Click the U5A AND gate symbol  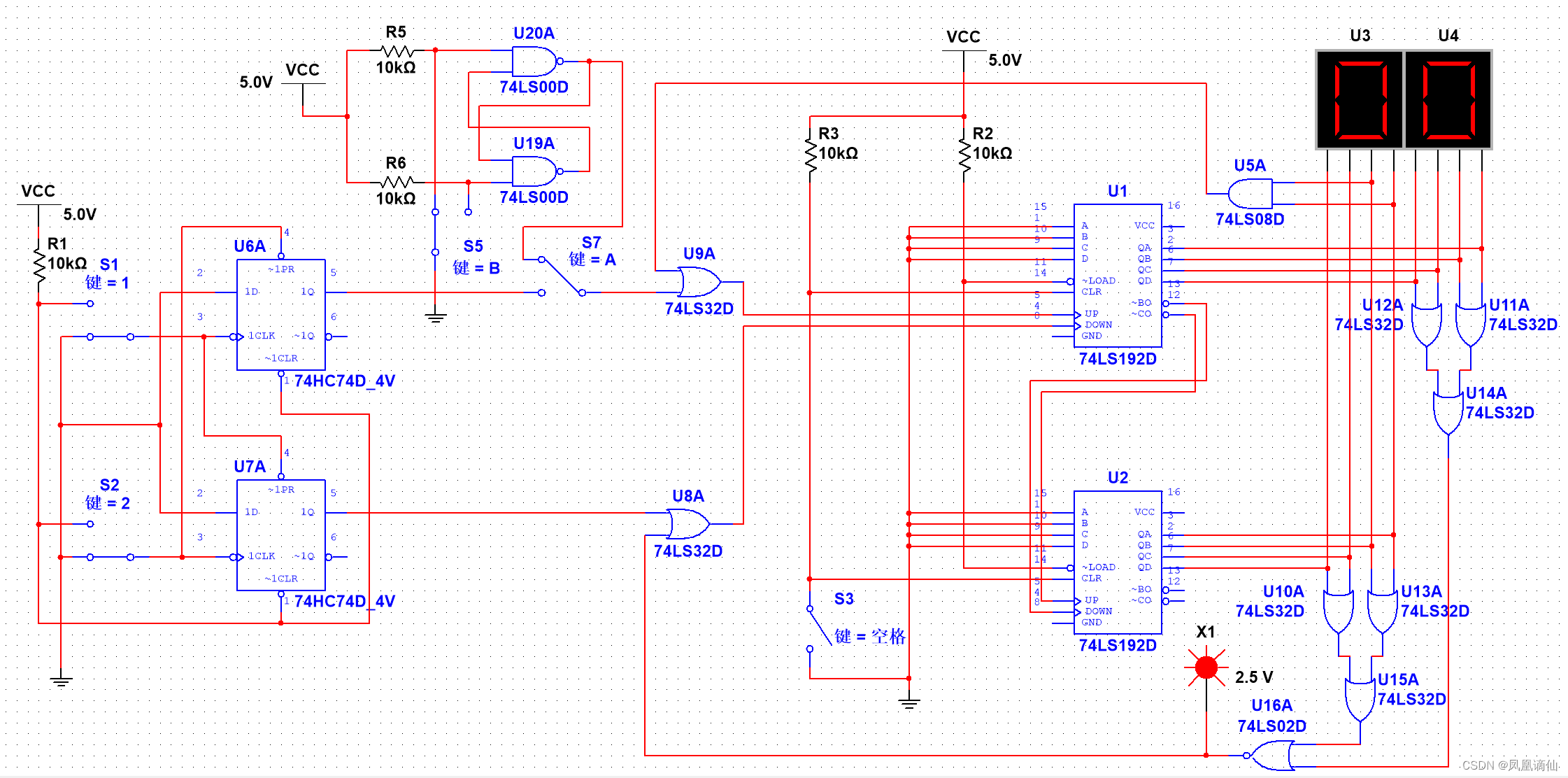[1251, 194]
